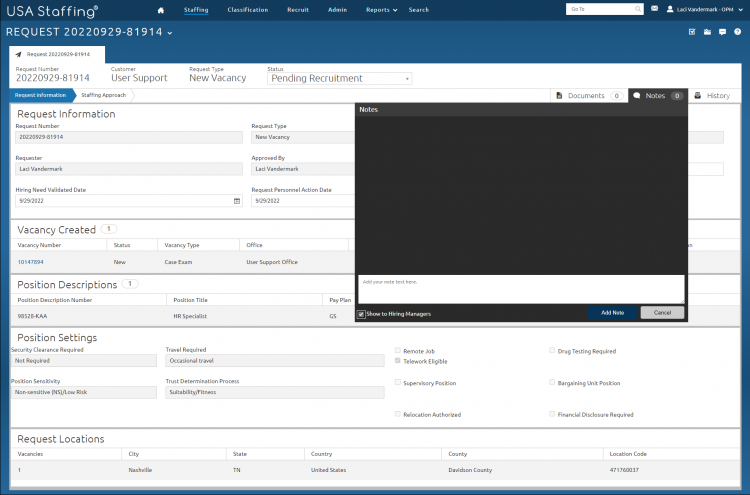Open the Admin menu
750x495 pixels.
tap(337, 10)
